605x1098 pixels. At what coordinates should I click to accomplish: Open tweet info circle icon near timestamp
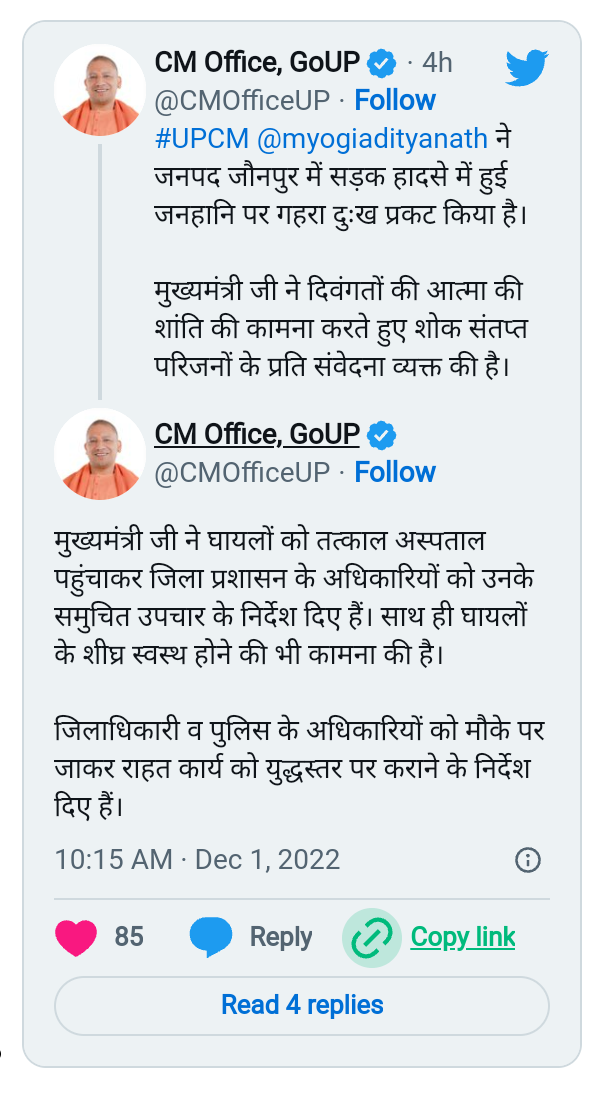pos(528,859)
